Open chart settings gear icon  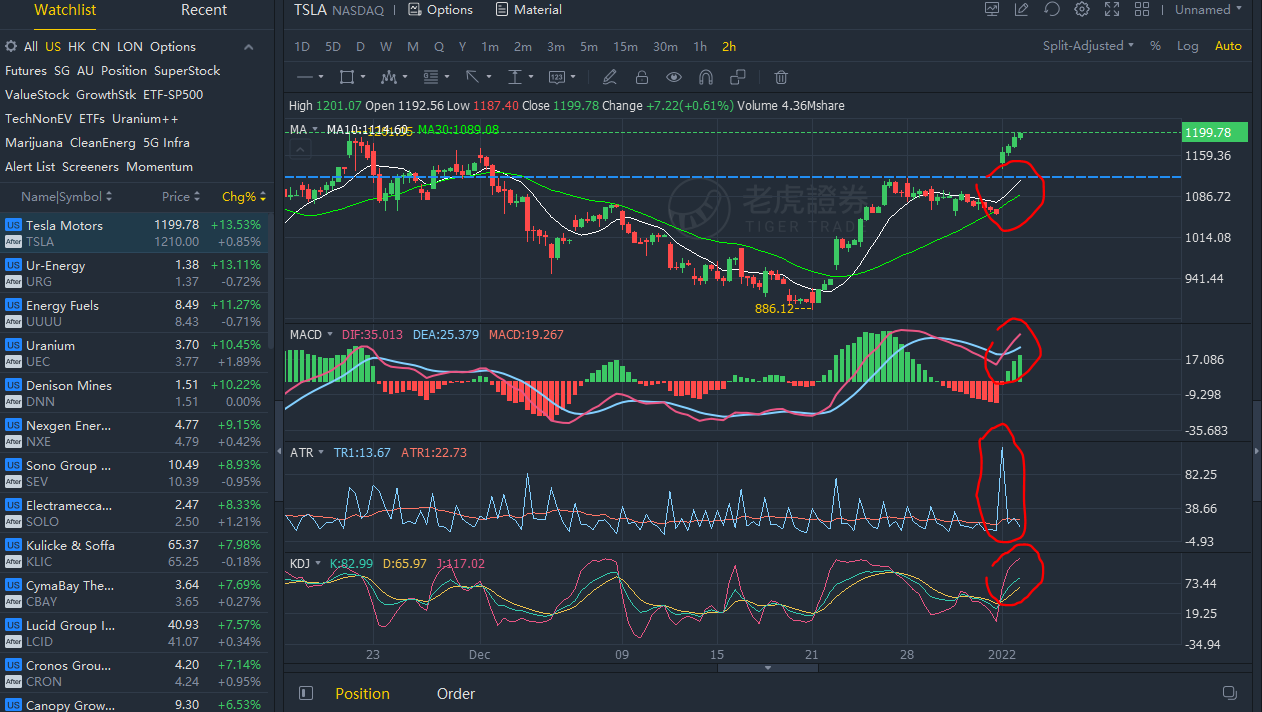click(1081, 9)
